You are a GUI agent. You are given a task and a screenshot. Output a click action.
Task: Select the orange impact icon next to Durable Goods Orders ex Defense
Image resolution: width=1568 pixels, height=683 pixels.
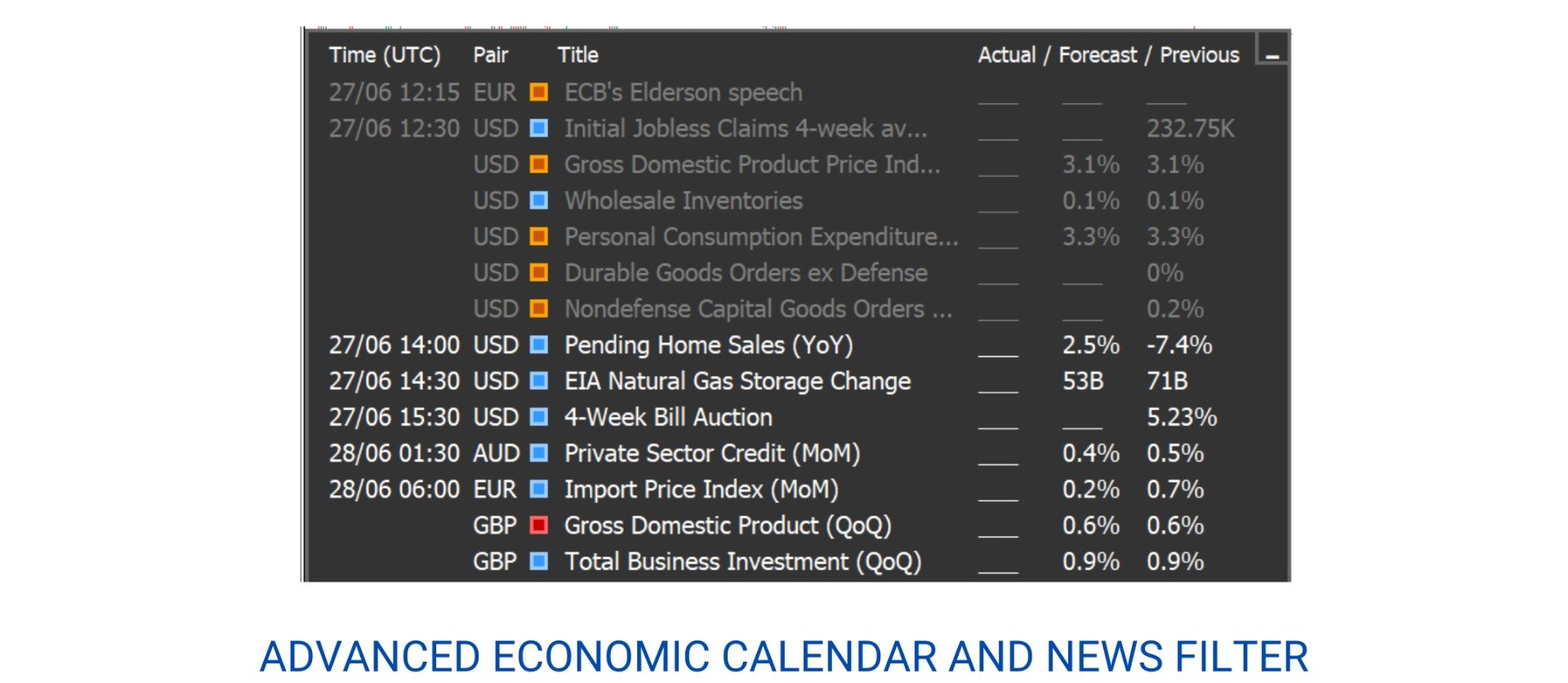[540, 273]
